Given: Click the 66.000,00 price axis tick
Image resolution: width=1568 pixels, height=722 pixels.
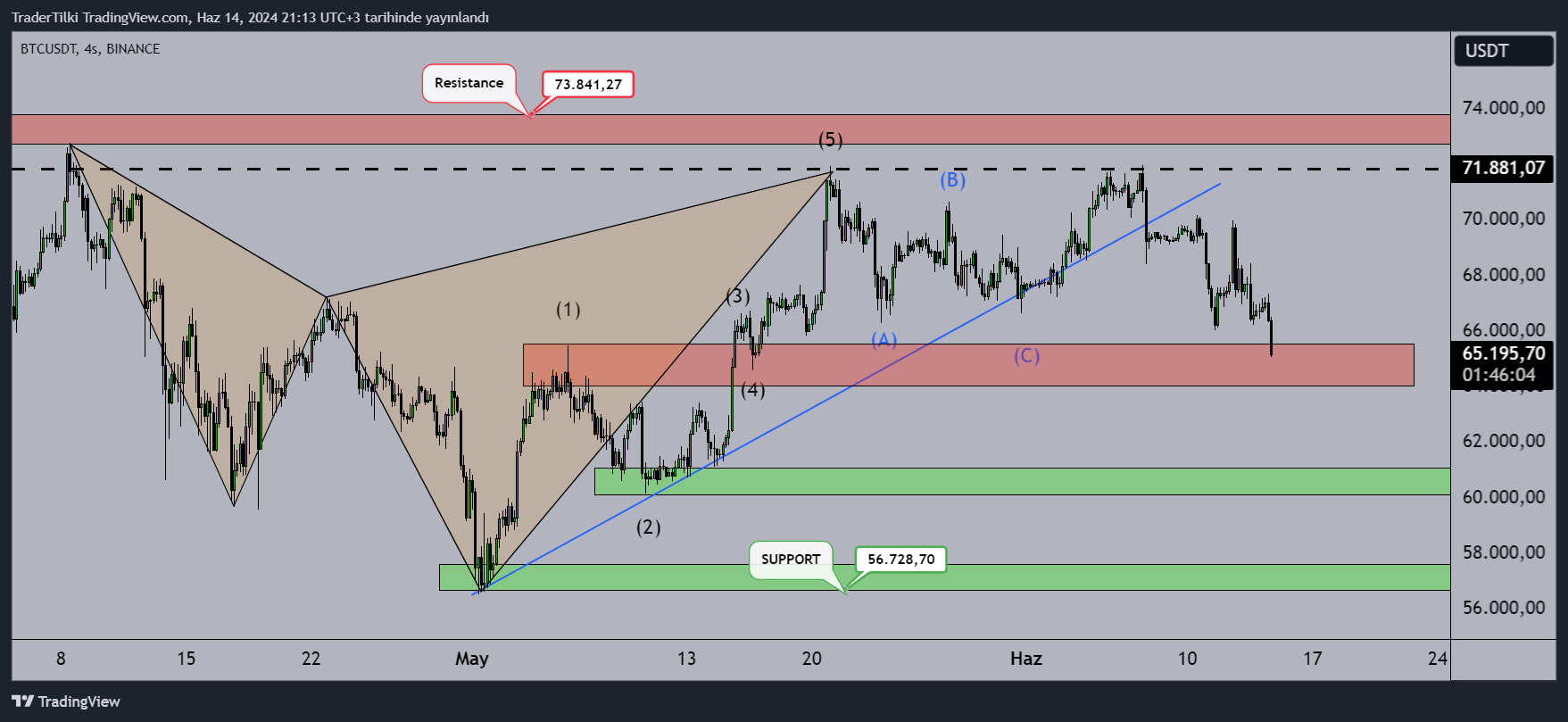Looking at the screenshot, I should click(x=1504, y=330).
